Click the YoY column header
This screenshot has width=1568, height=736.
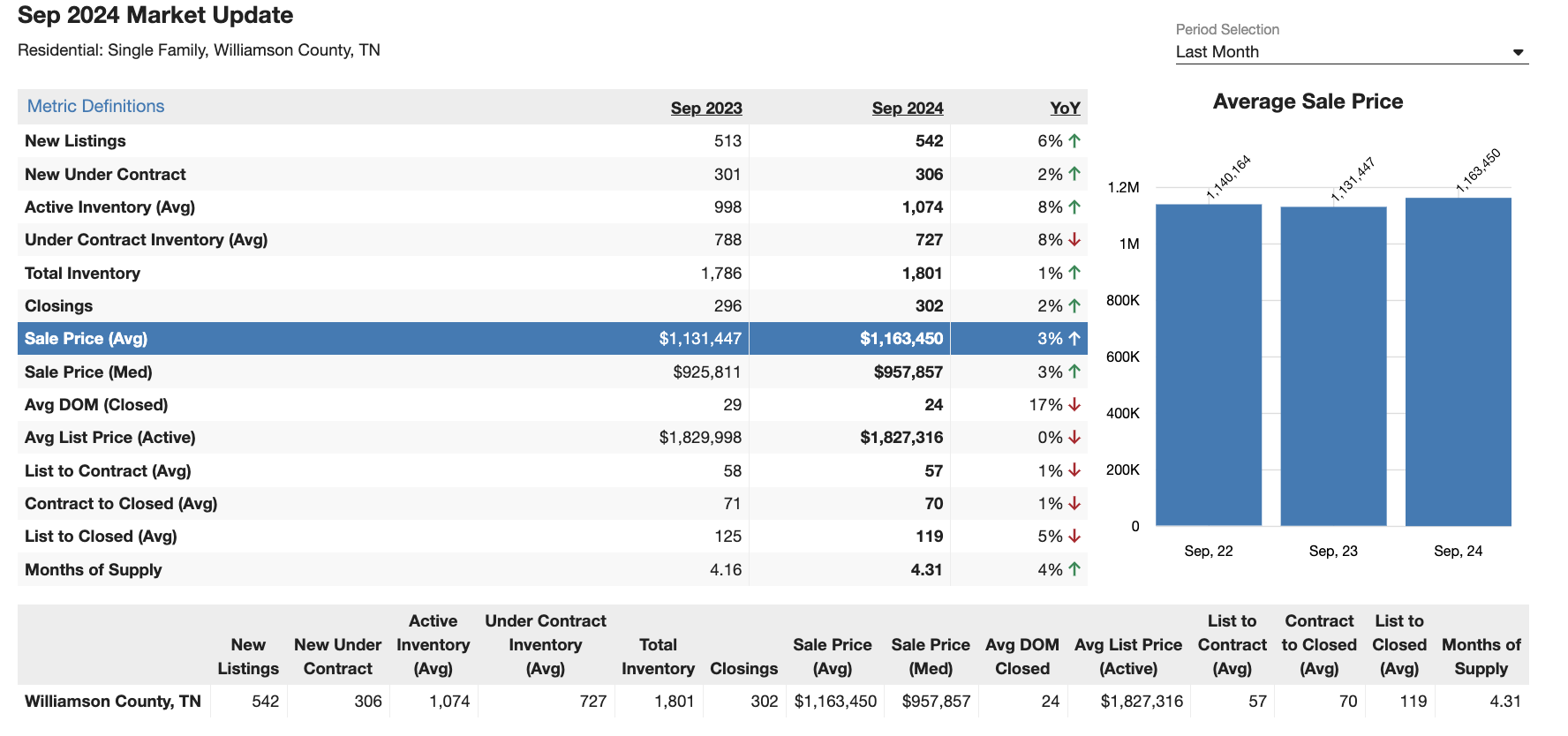click(x=1065, y=108)
